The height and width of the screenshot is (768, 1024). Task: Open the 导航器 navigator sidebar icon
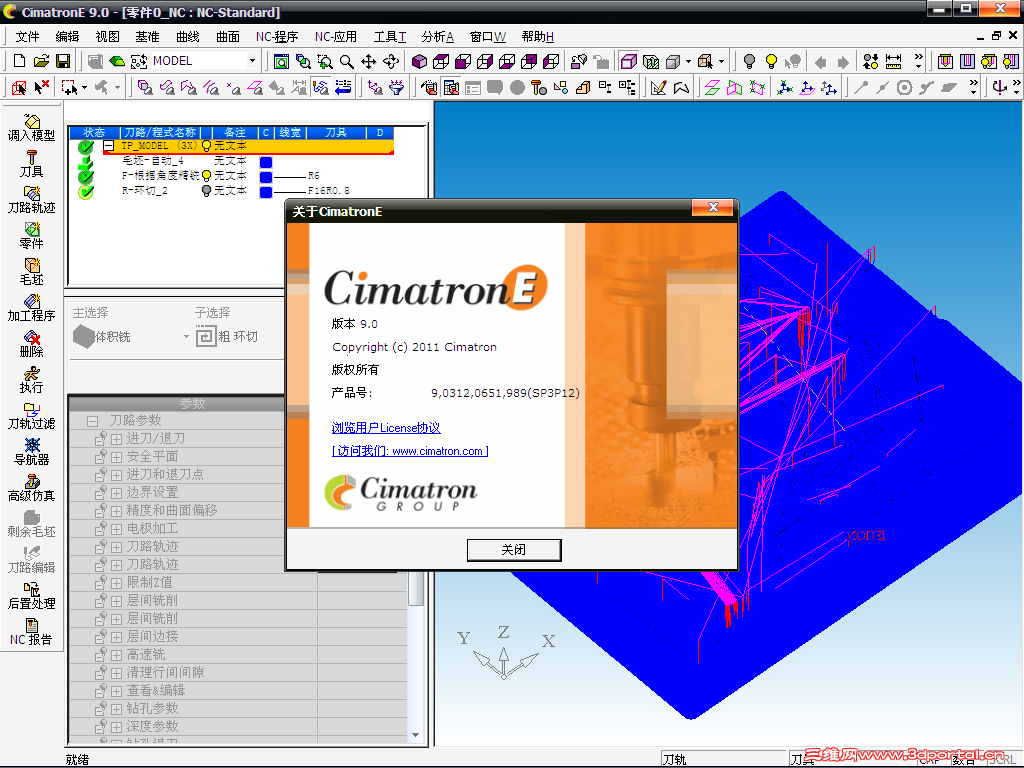point(31,452)
